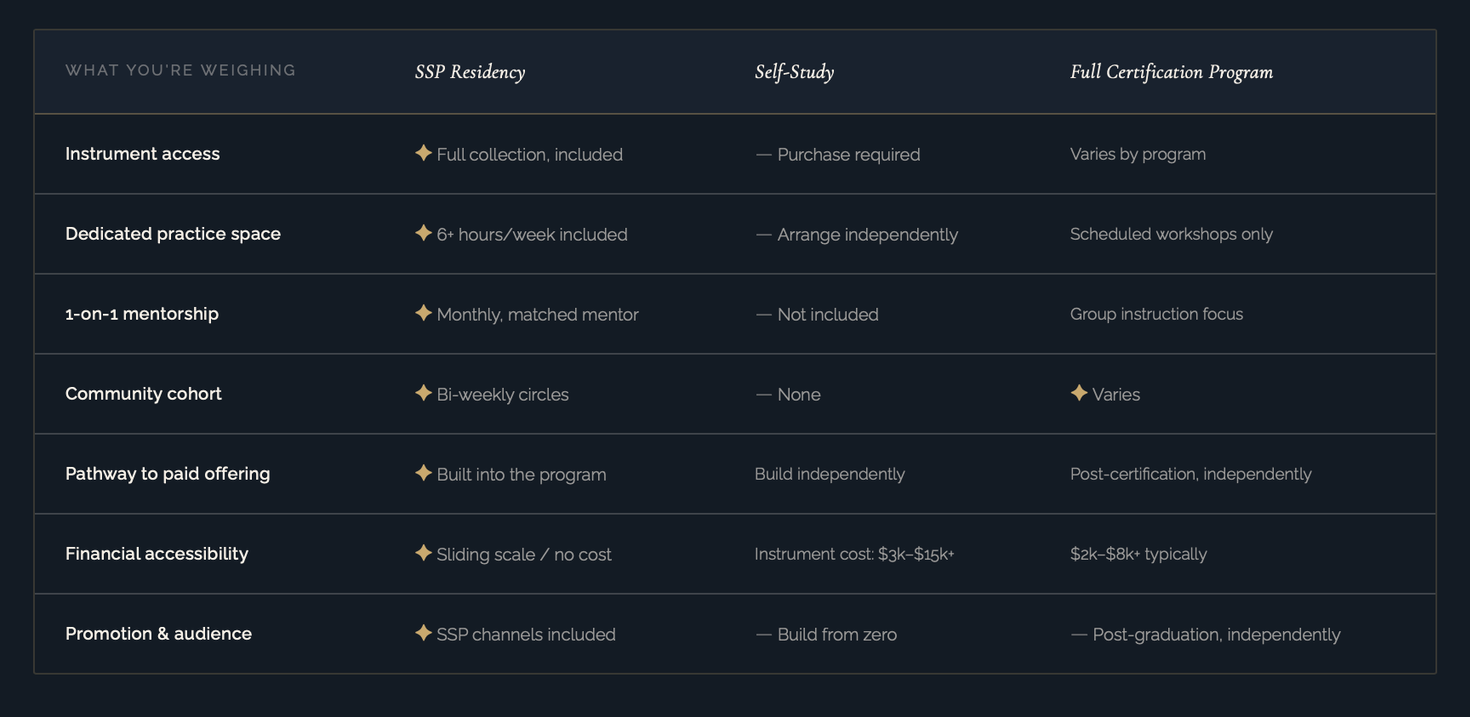Click the Financial accessibility row label
Viewport: 1470px width, 717px height.
pos(156,554)
